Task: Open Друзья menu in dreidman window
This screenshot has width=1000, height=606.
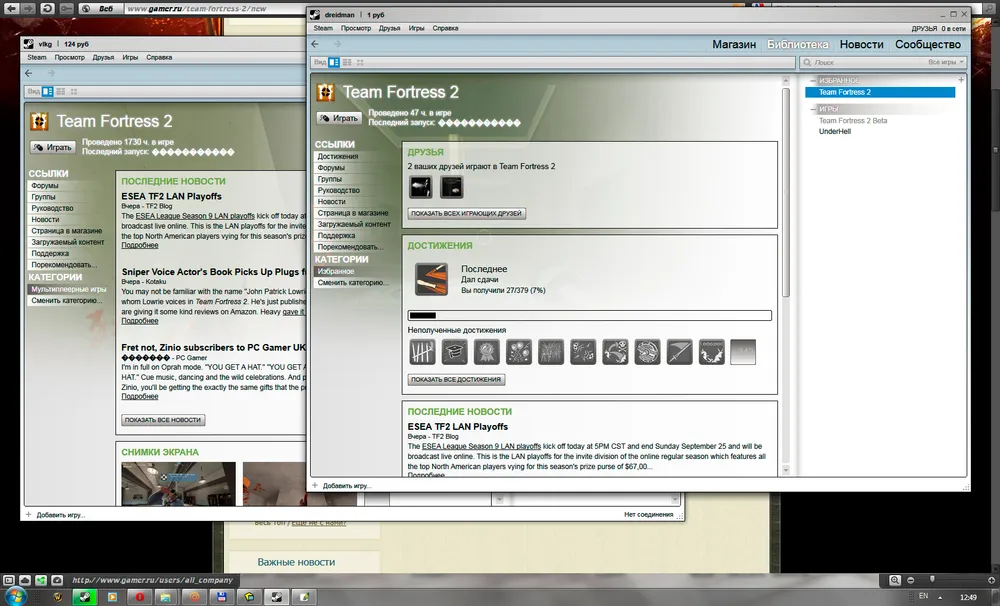Action: pyautogui.click(x=389, y=28)
